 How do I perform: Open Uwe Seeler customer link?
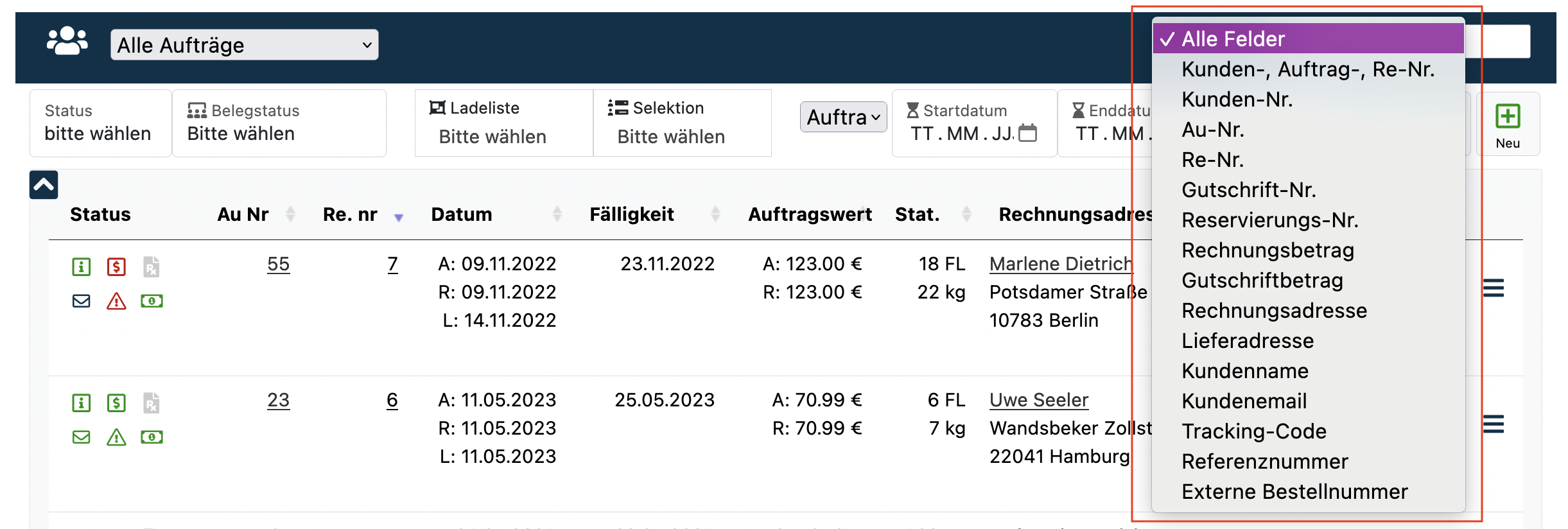click(1038, 400)
